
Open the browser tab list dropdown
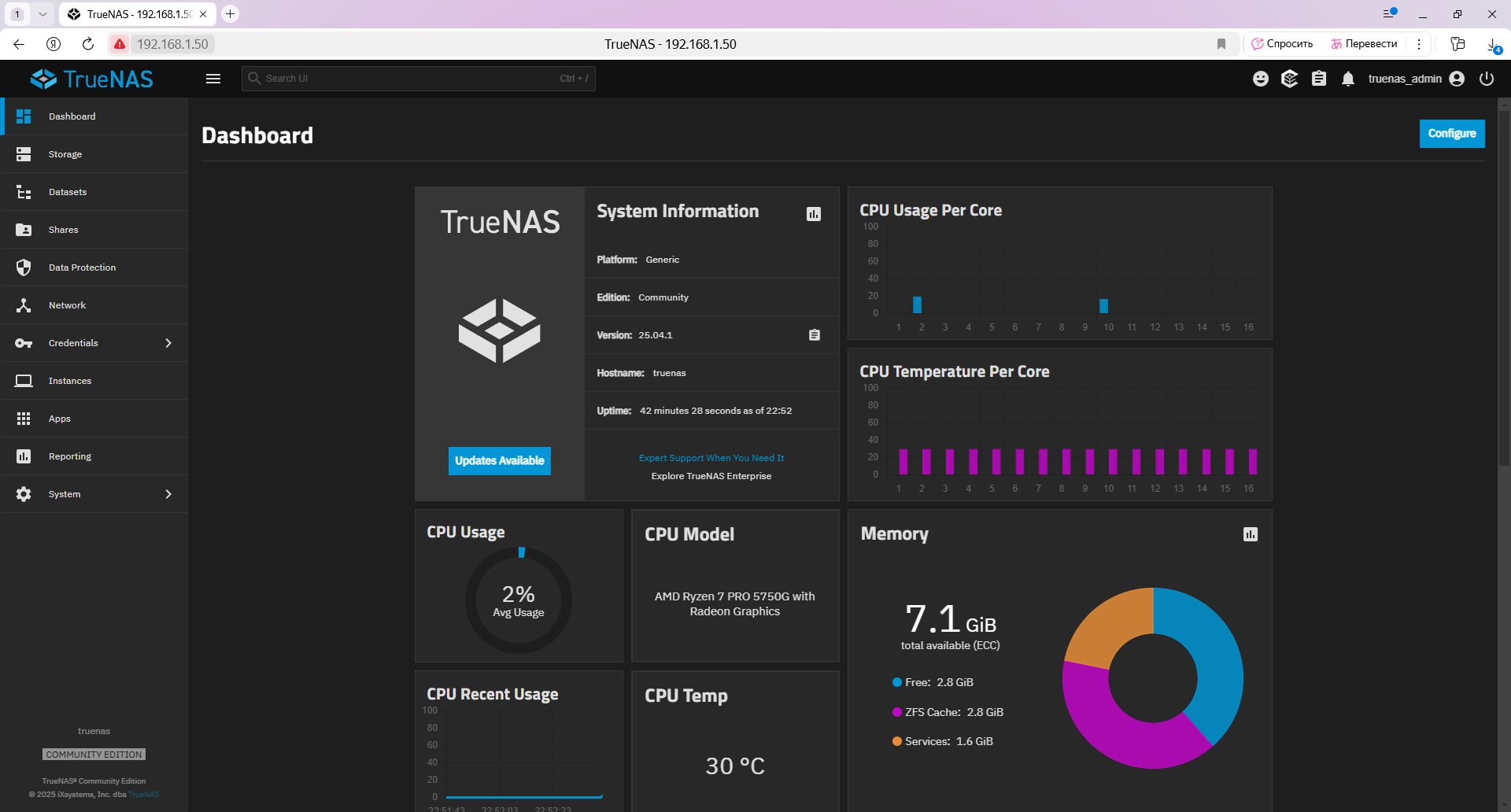42,14
